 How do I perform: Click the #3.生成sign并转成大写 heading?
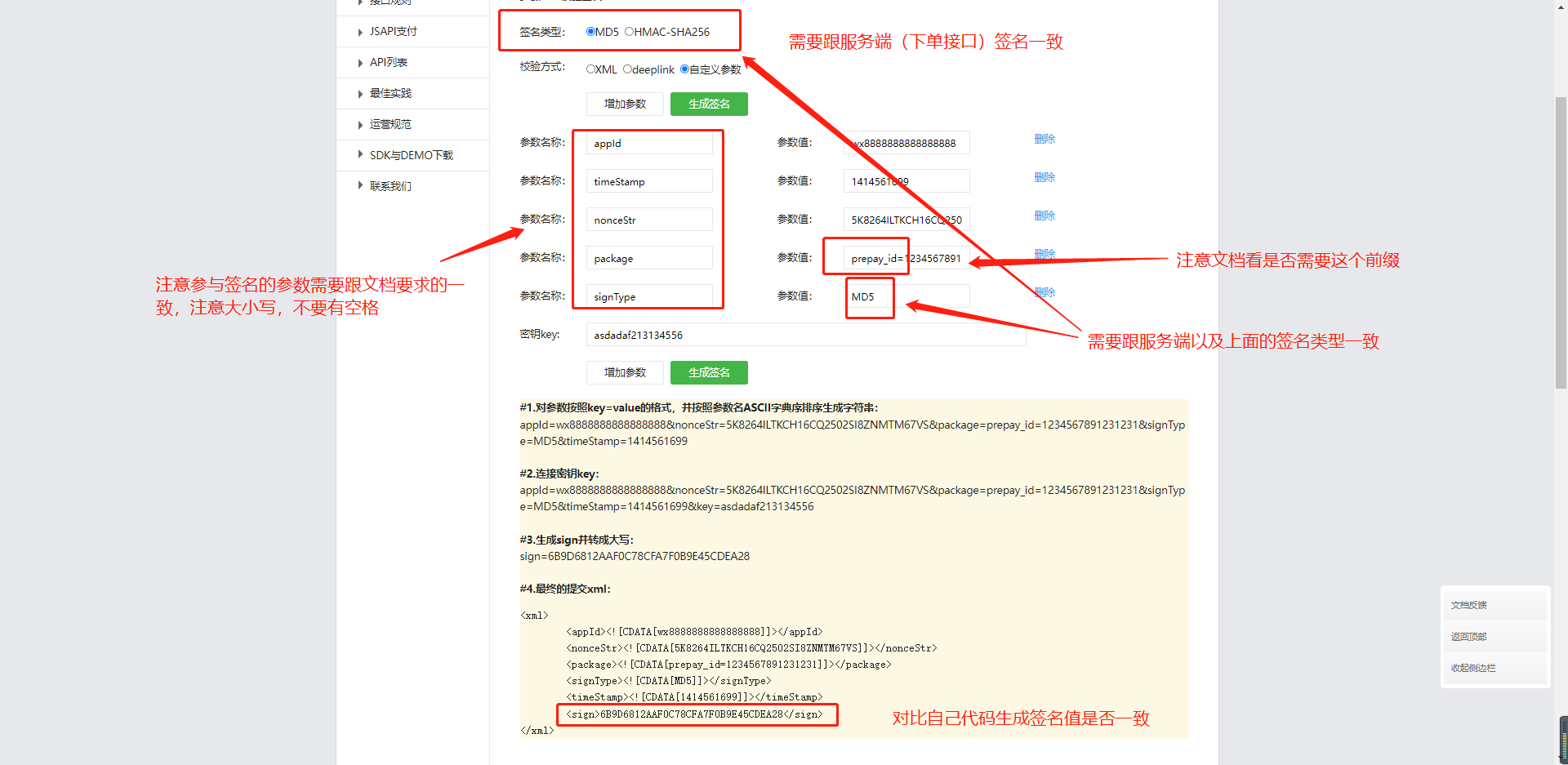pyautogui.click(x=577, y=540)
